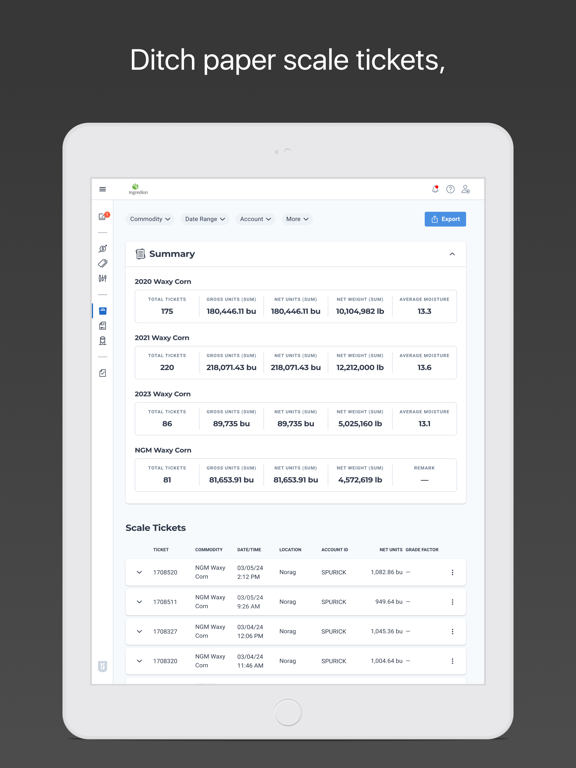Image resolution: width=576 pixels, height=768 pixels.
Task: Open more options for ticket 1708327
Action: point(452,631)
